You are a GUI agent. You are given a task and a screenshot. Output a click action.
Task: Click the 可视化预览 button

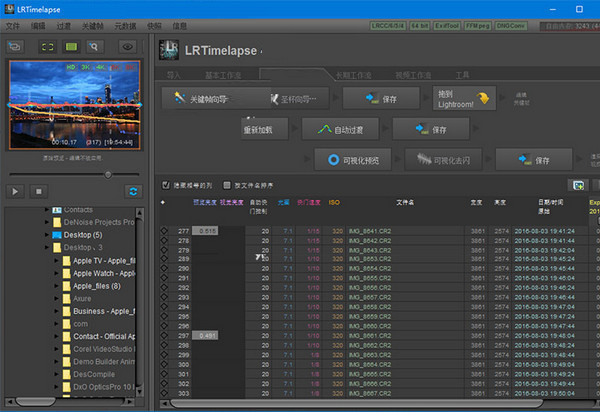[x=352, y=160]
